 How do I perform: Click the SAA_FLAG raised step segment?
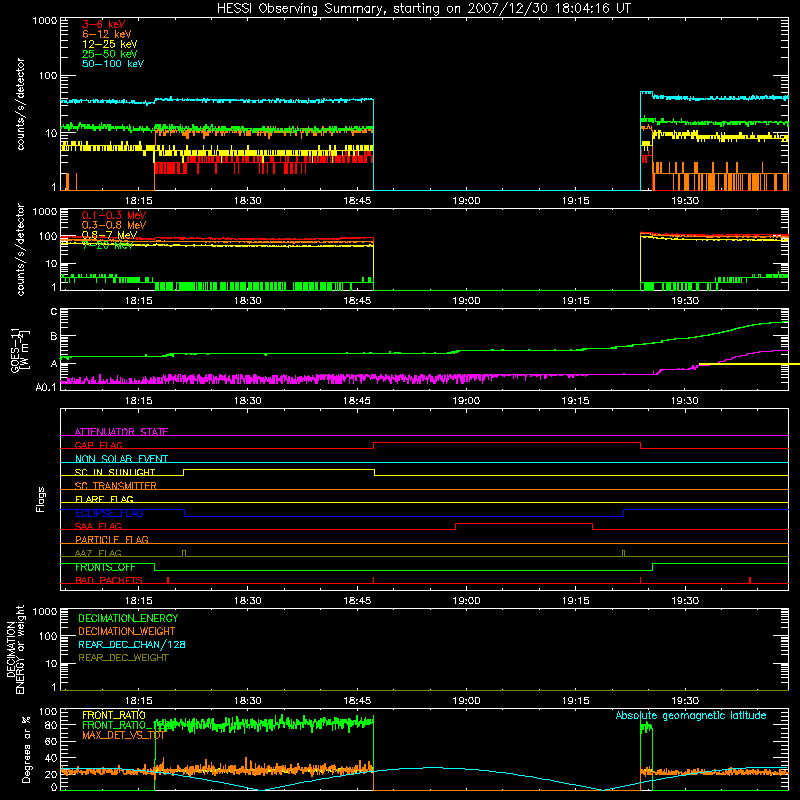[x=524, y=523]
